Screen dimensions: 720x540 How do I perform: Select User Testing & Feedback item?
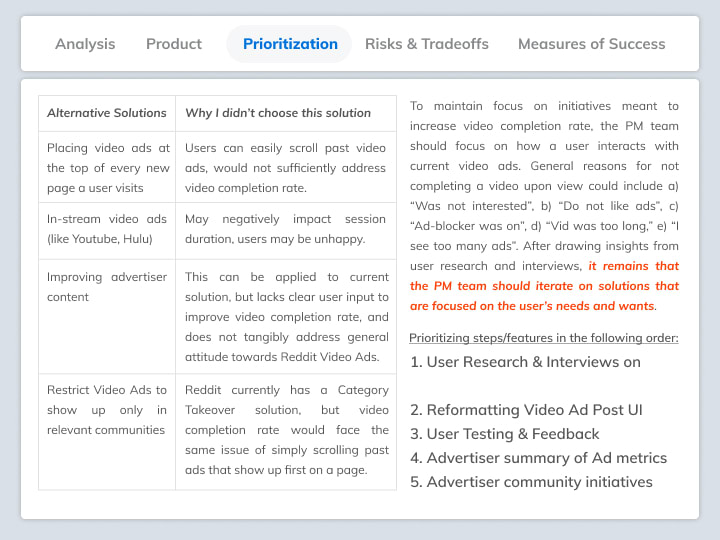(505, 434)
